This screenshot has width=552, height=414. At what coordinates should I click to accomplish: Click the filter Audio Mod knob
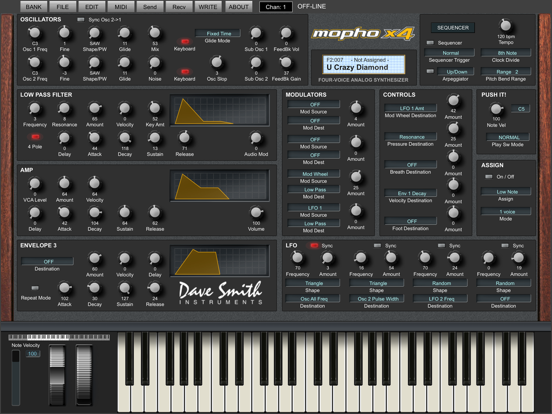pyautogui.click(x=256, y=138)
